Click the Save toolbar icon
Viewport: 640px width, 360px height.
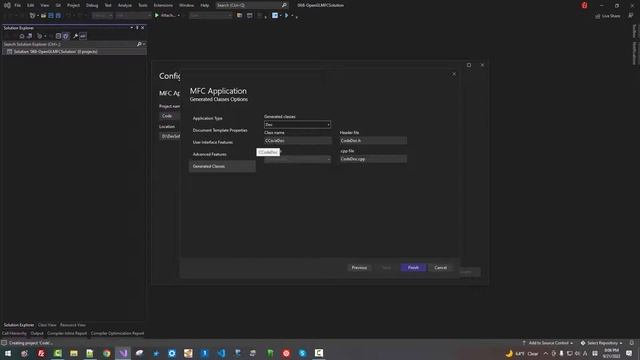(x=51, y=16)
